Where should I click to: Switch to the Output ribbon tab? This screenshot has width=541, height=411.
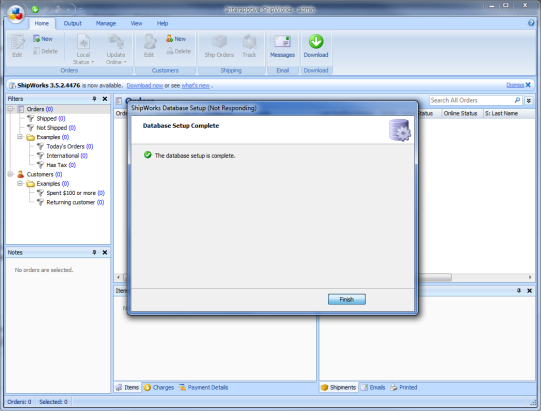click(x=72, y=23)
